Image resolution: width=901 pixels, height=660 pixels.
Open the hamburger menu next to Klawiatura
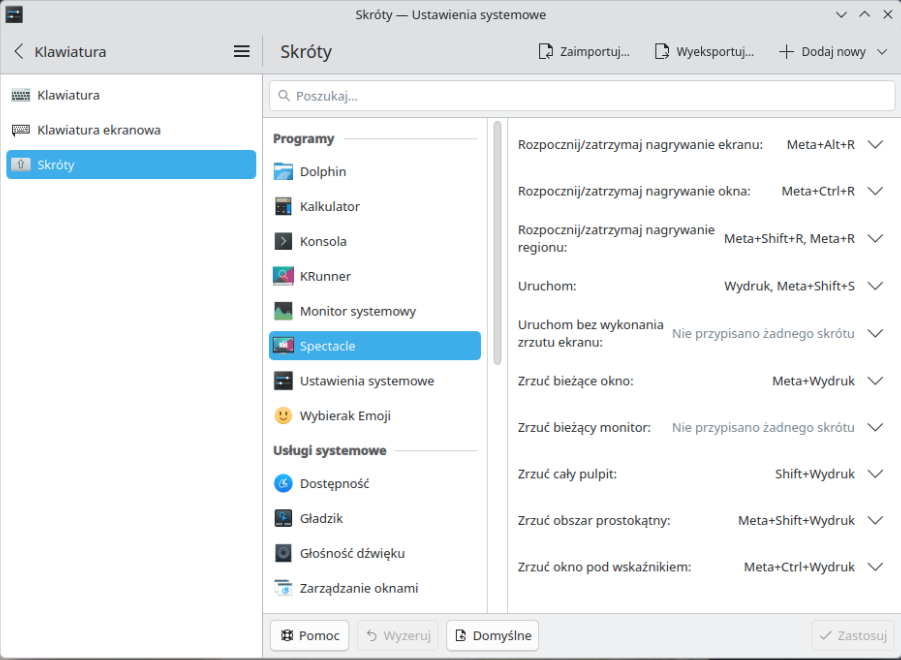click(x=242, y=52)
